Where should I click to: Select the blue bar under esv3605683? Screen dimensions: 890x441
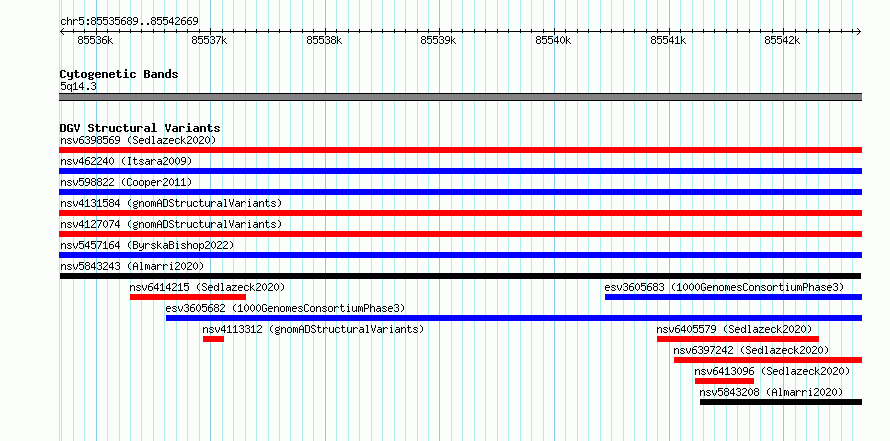click(733, 297)
